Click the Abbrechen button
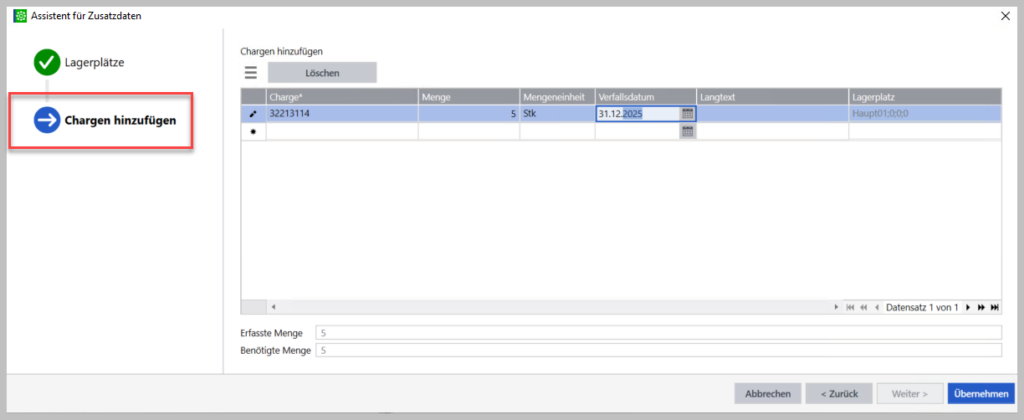1024x420 pixels. [x=767, y=393]
